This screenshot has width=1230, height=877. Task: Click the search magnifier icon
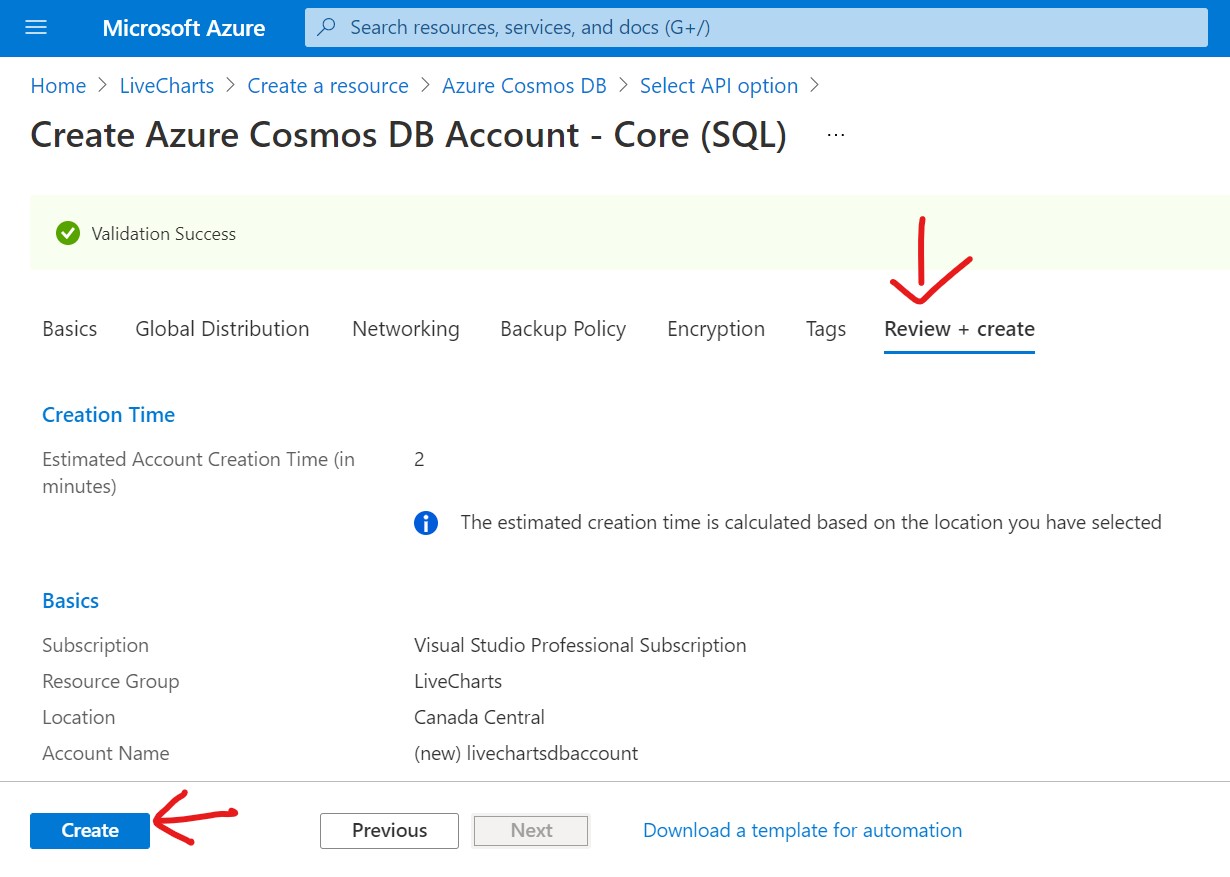327,27
